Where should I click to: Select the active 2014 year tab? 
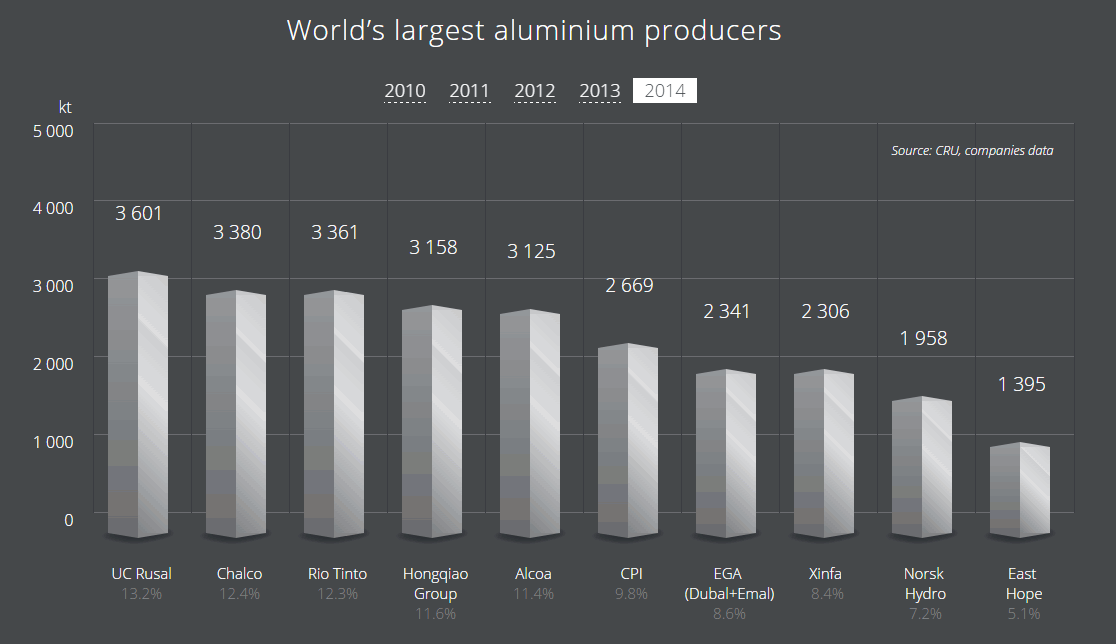pyautogui.click(x=665, y=90)
